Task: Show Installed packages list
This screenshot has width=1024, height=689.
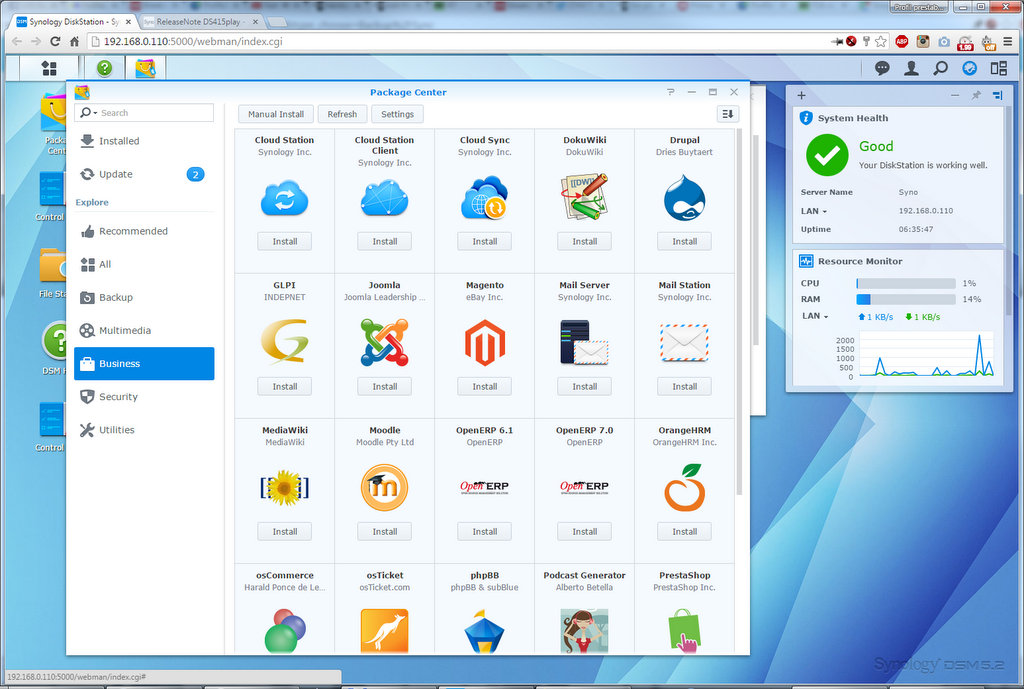Action: click(144, 141)
